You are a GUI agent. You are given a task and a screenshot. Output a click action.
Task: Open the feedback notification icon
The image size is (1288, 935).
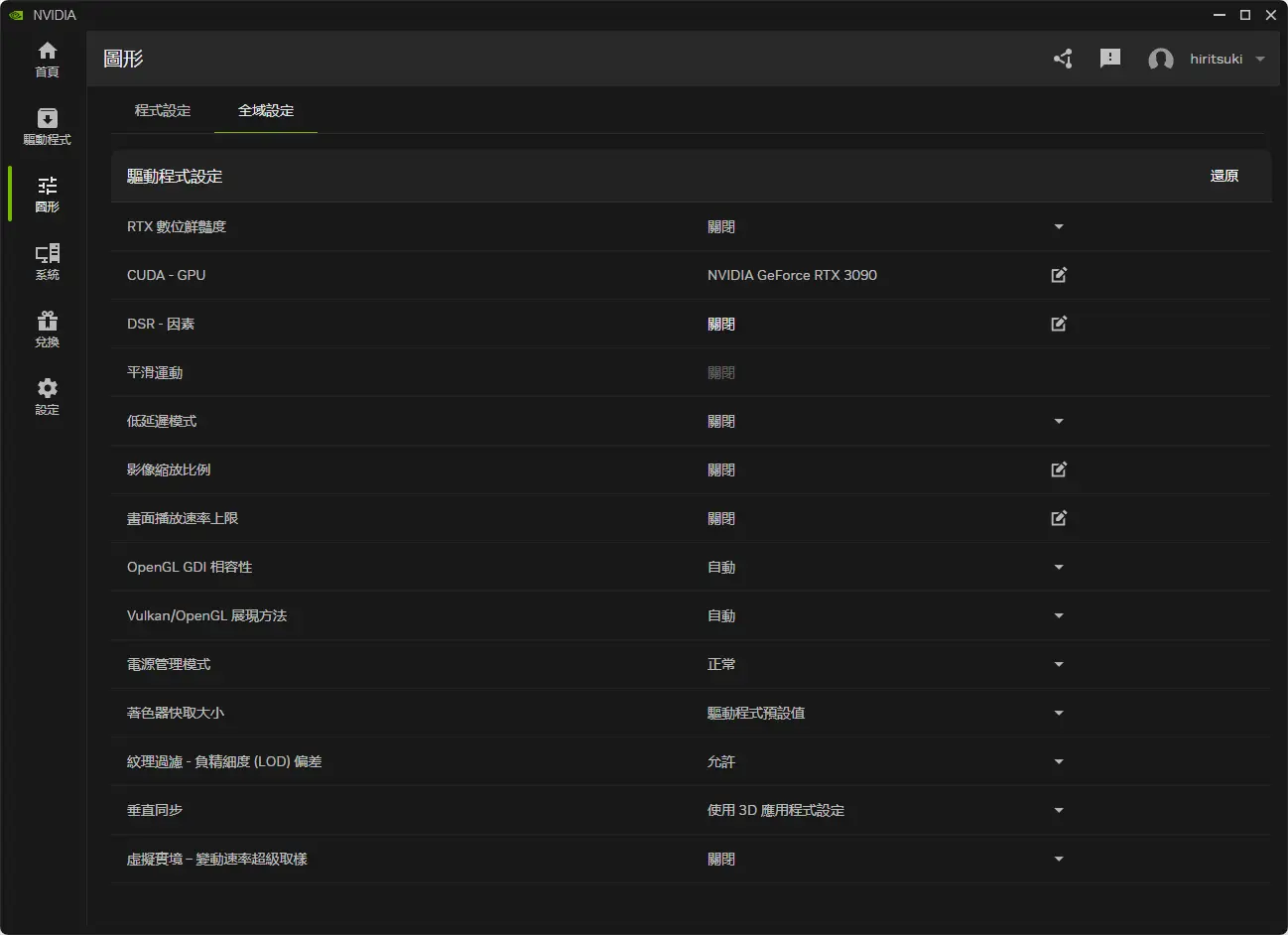point(1110,59)
